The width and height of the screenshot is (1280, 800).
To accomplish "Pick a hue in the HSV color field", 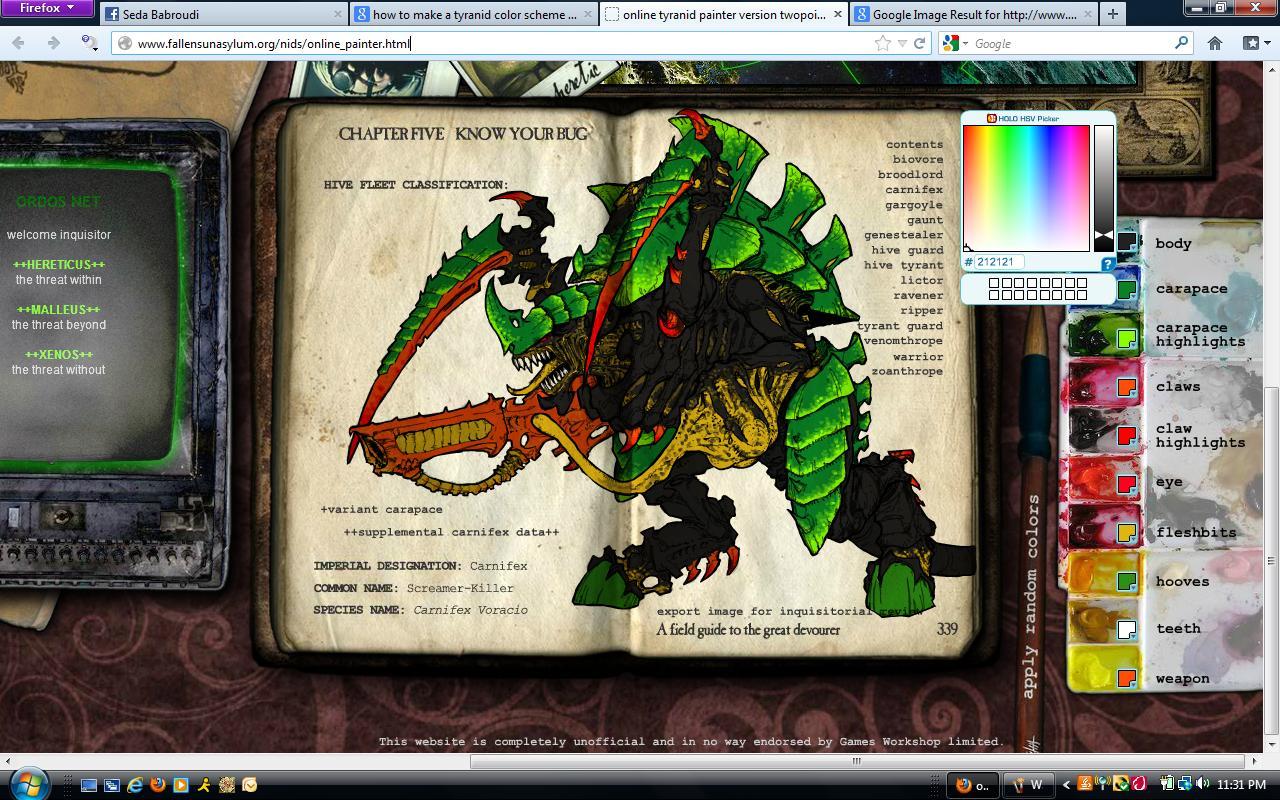I will point(1026,188).
